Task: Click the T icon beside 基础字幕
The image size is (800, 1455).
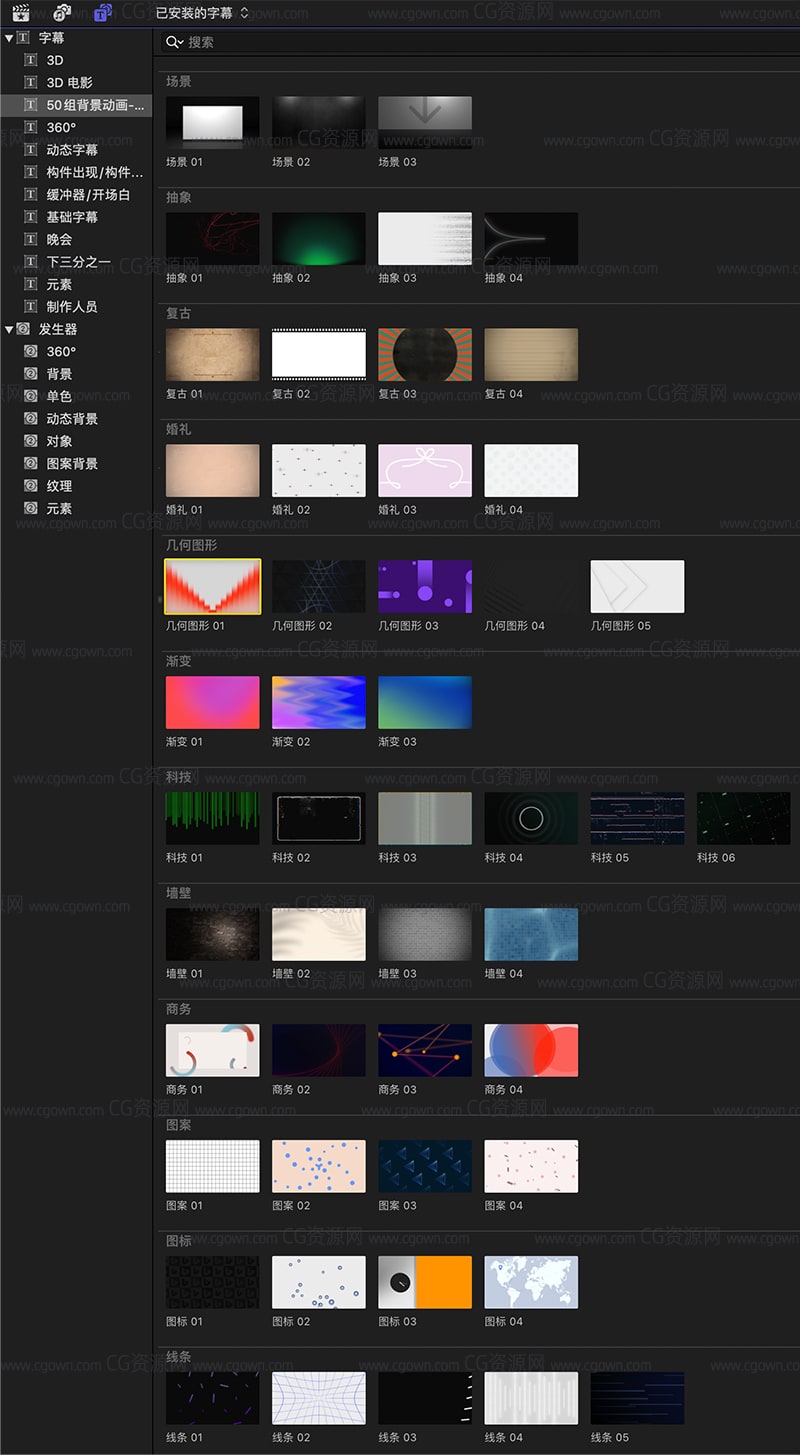Action: pyautogui.click(x=31, y=216)
